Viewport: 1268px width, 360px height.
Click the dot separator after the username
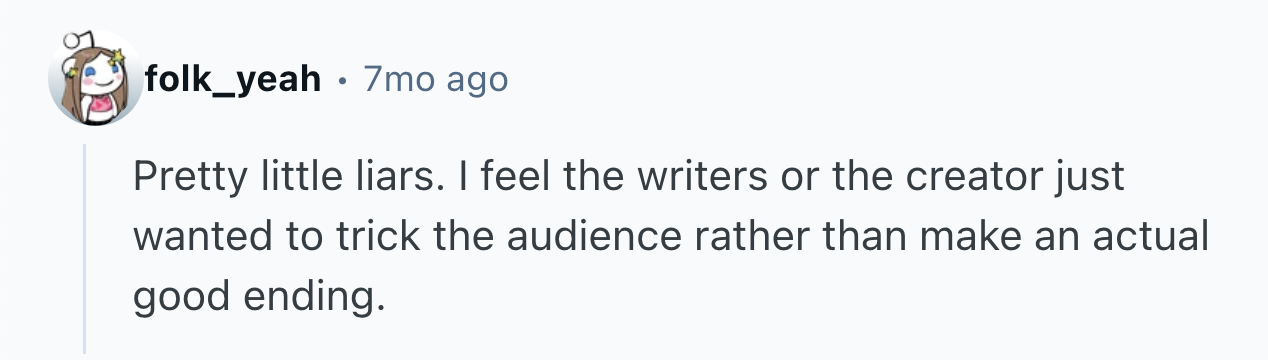(x=341, y=78)
